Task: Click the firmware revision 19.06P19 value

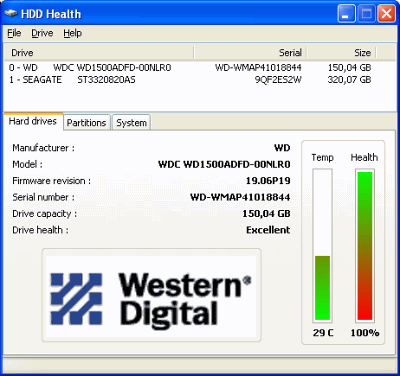Action: click(x=268, y=181)
